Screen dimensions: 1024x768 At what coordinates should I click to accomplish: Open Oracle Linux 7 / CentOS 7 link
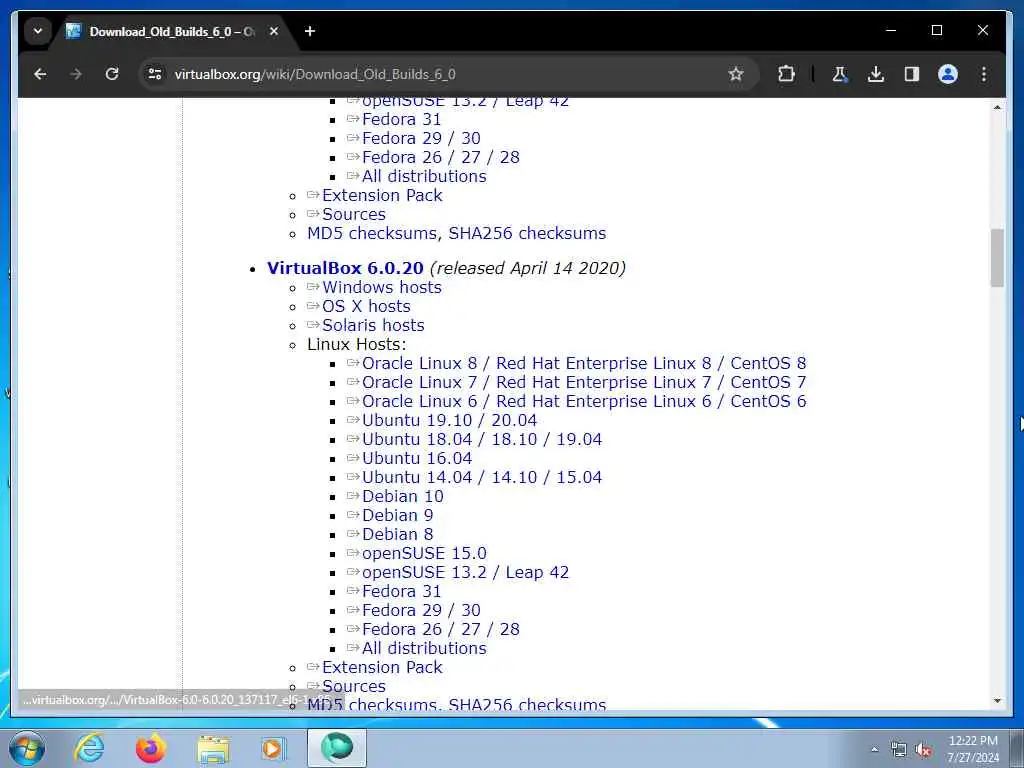(x=584, y=382)
